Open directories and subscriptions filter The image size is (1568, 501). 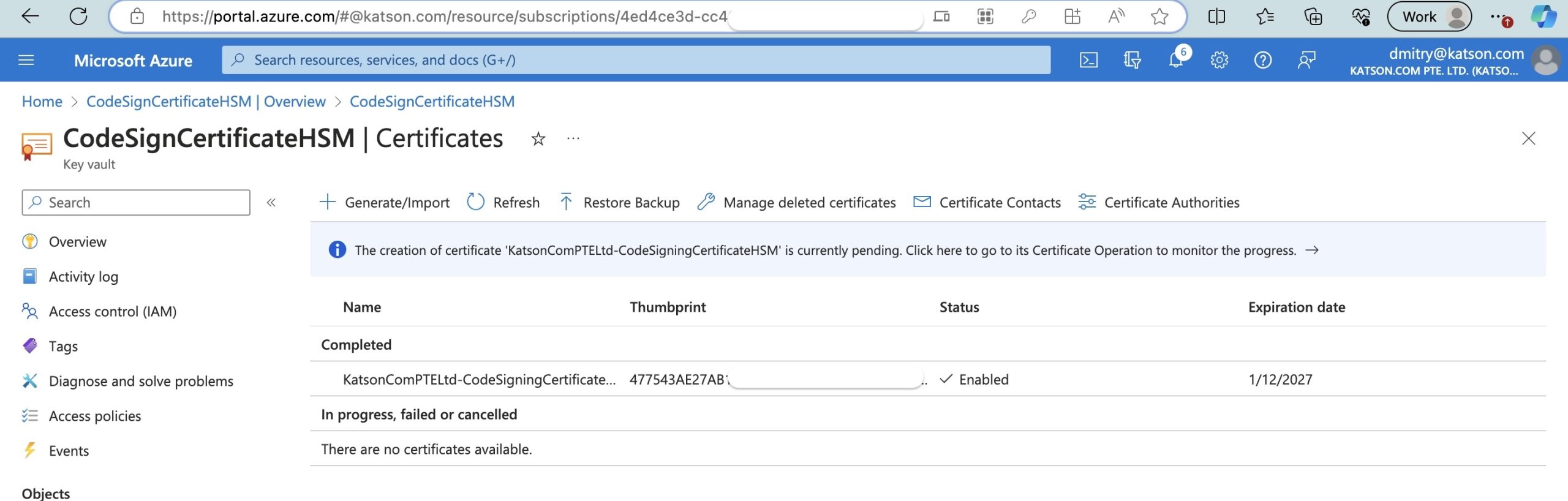pos(1132,60)
